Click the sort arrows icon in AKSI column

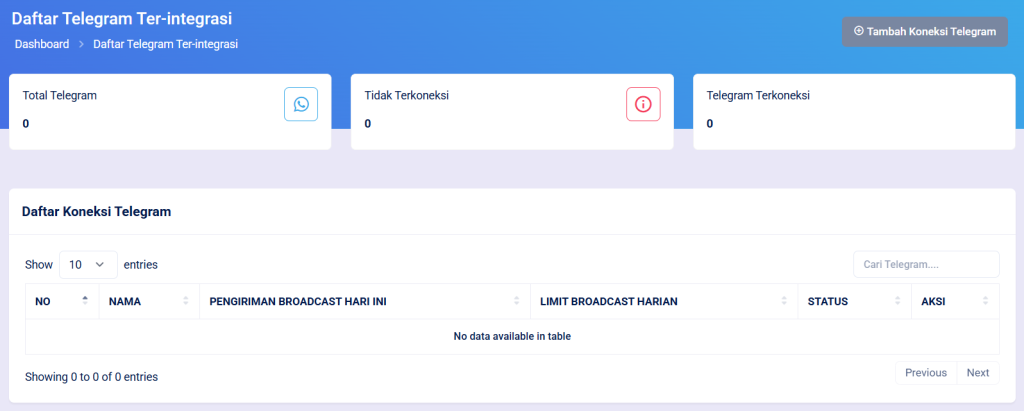pos(986,301)
